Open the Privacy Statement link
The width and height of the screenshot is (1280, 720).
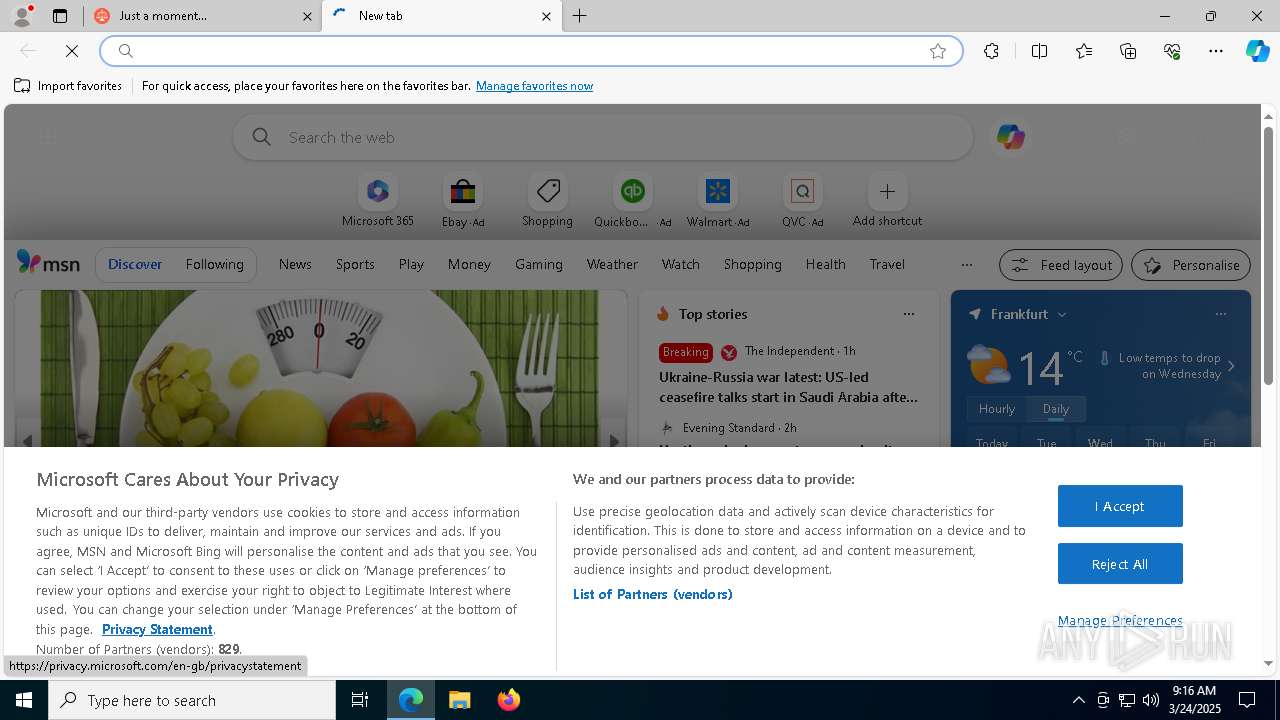[157, 629]
